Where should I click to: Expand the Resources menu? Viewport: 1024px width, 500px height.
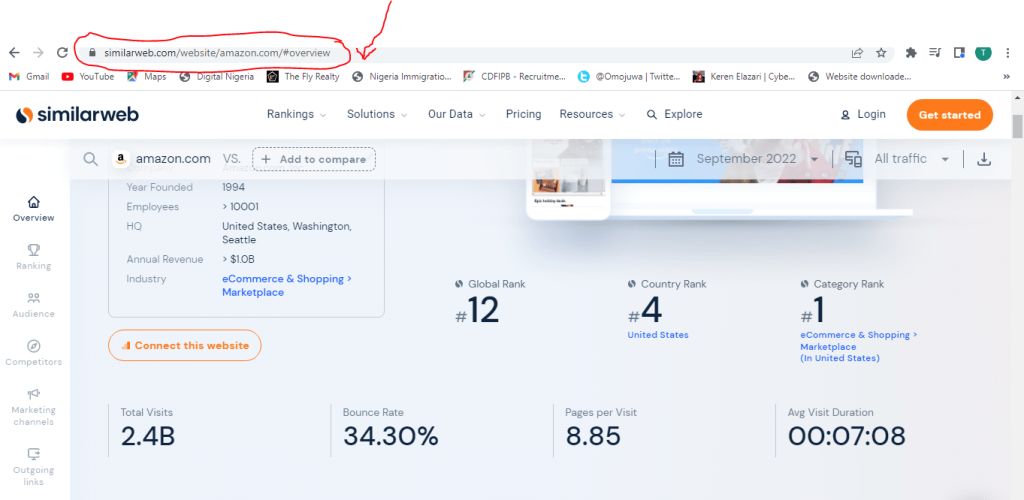pos(592,114)
